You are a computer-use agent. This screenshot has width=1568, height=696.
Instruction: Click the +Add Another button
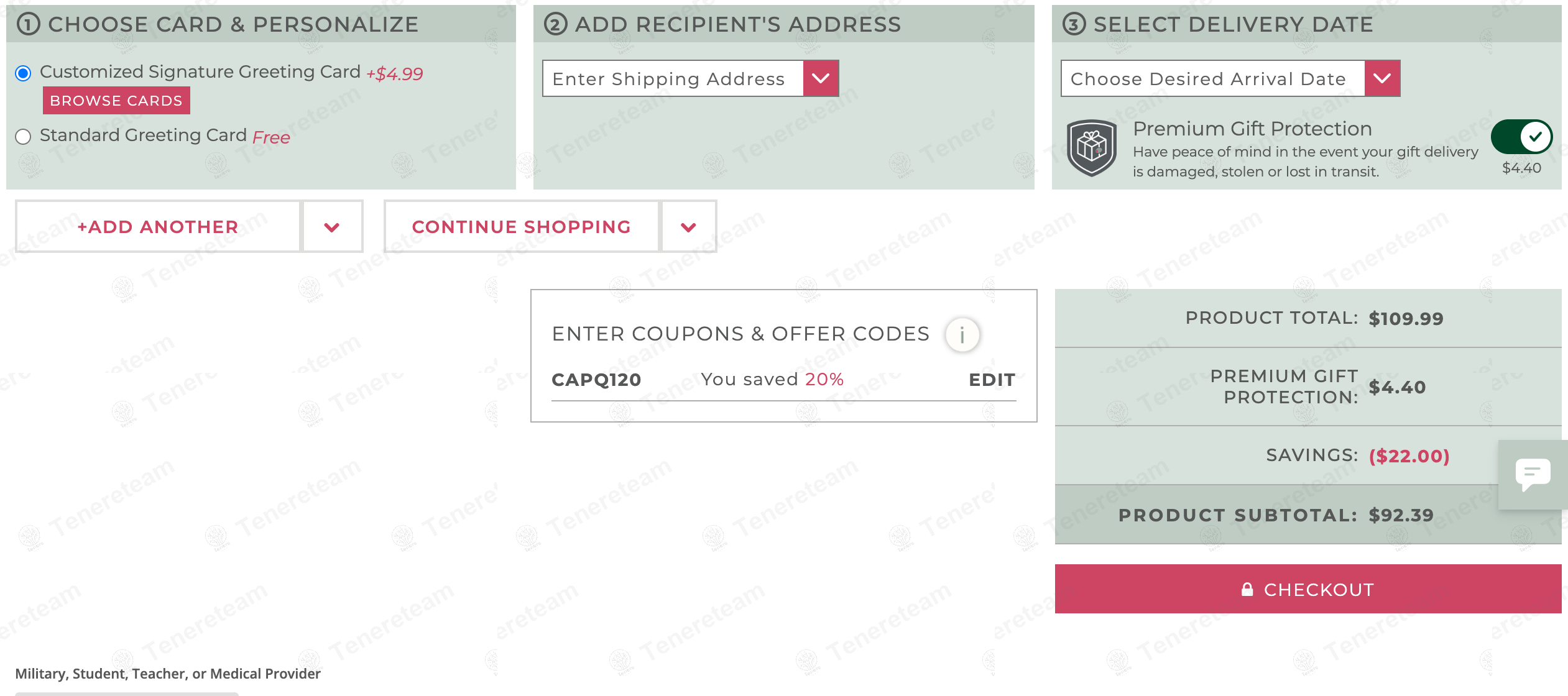click(158, 227)
